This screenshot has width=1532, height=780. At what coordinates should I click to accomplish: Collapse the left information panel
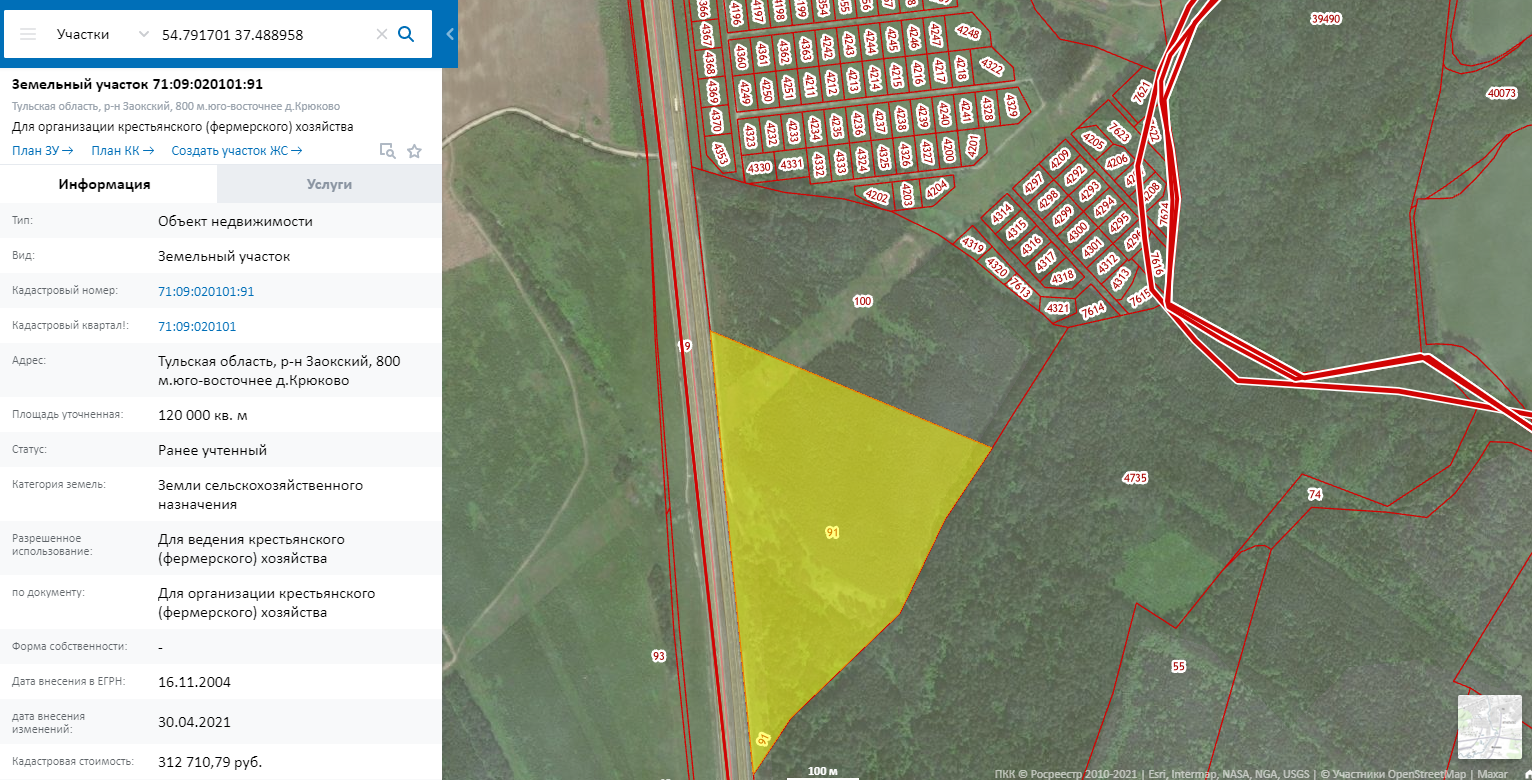450,34
